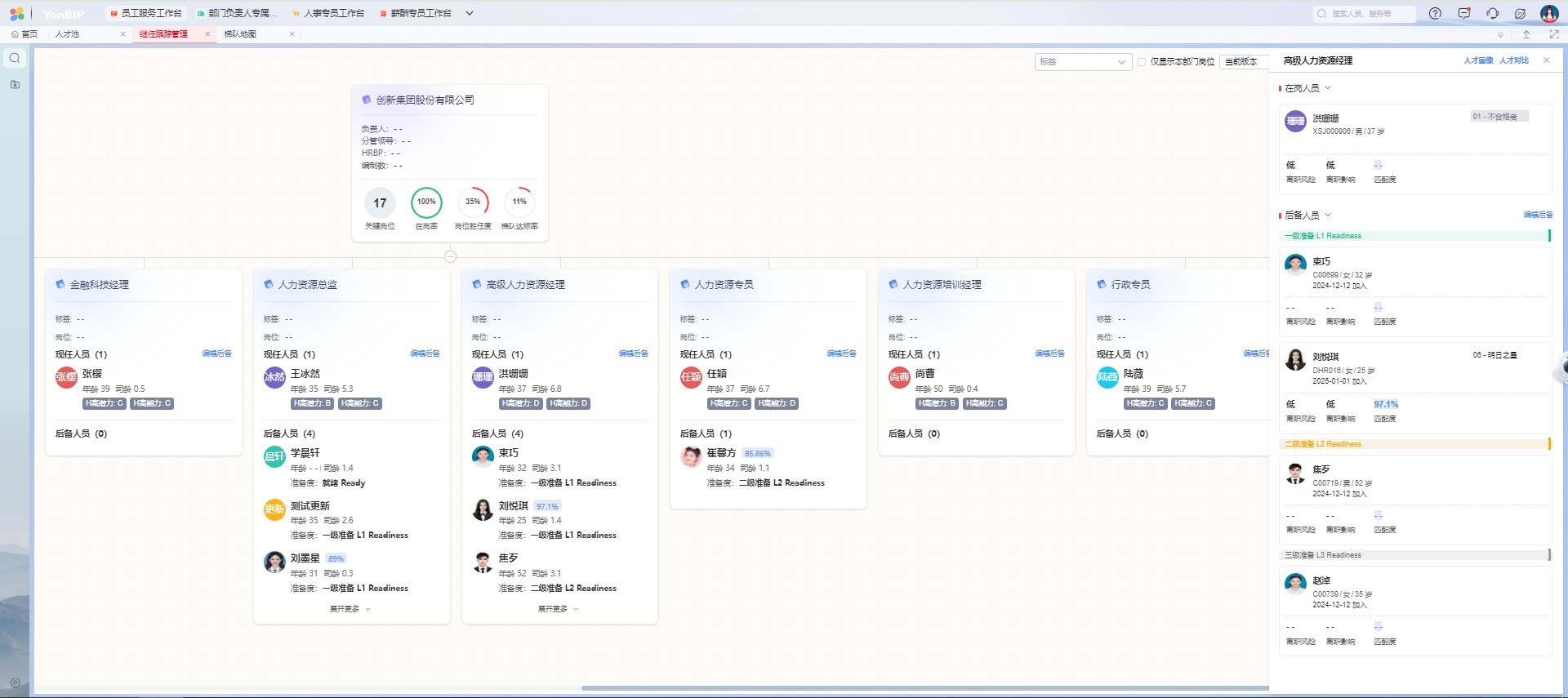Open the 首页 home tab

click(x=24, y=34)
